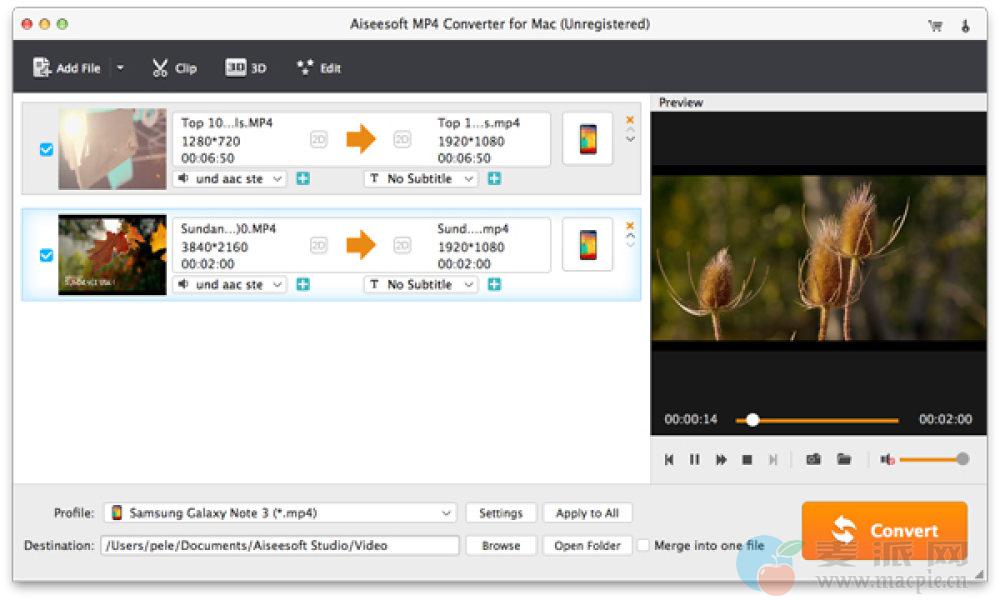Click the shopping cart purchase icon
The image size is (1000, 600).
click(x=935, y=25)
